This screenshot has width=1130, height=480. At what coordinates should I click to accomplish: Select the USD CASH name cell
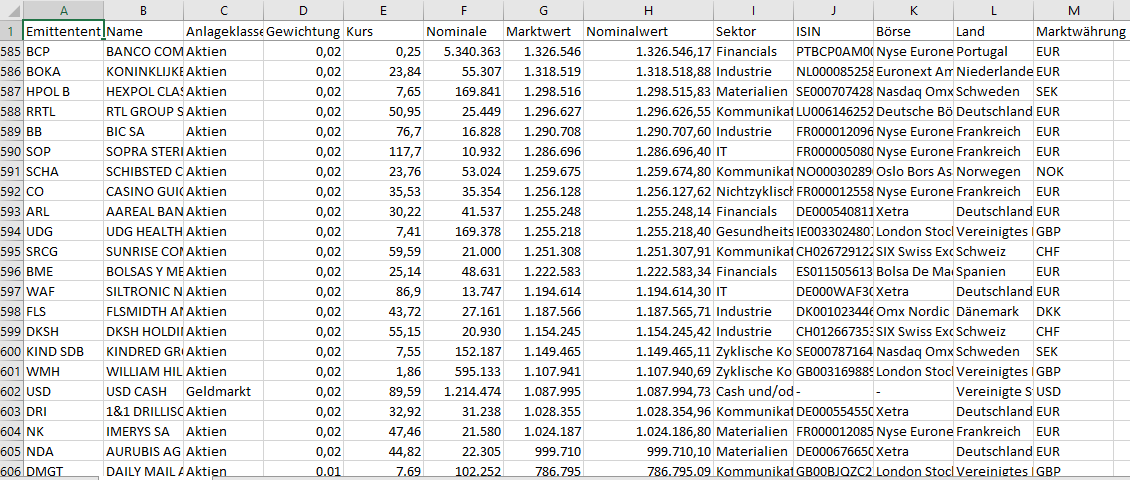pos(144,391)
